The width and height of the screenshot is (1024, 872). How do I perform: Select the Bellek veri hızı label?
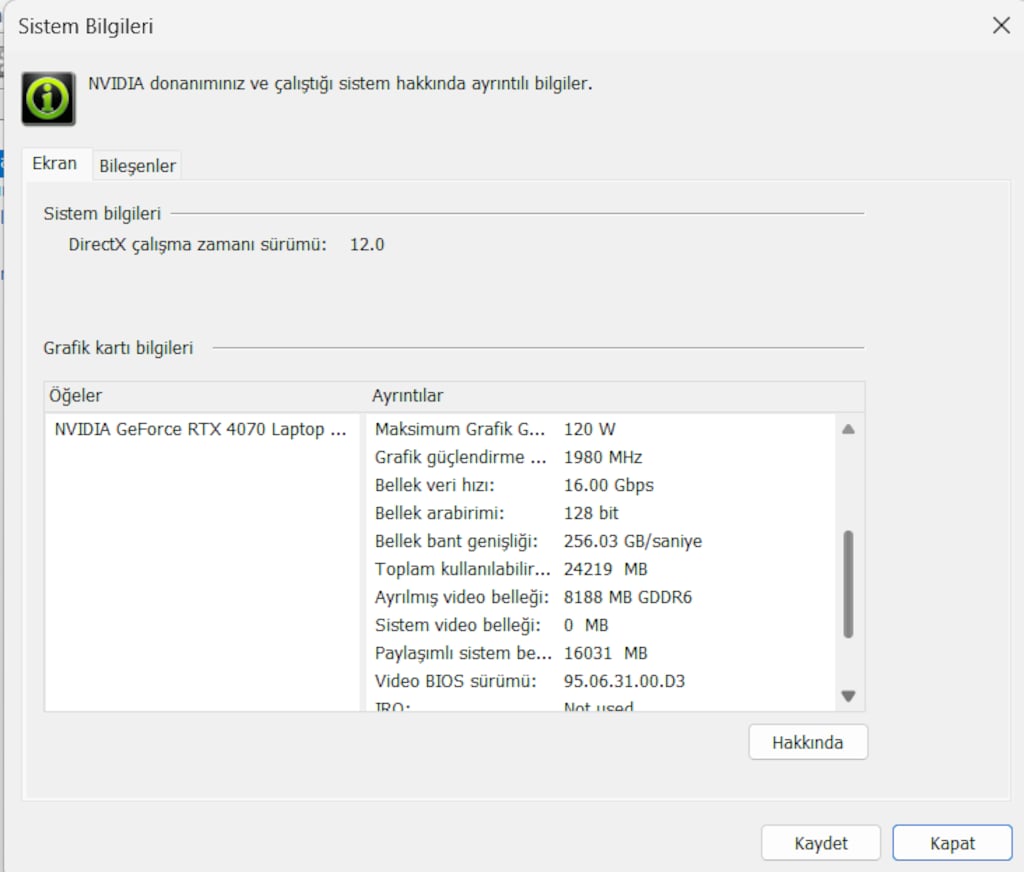(434, 485)
